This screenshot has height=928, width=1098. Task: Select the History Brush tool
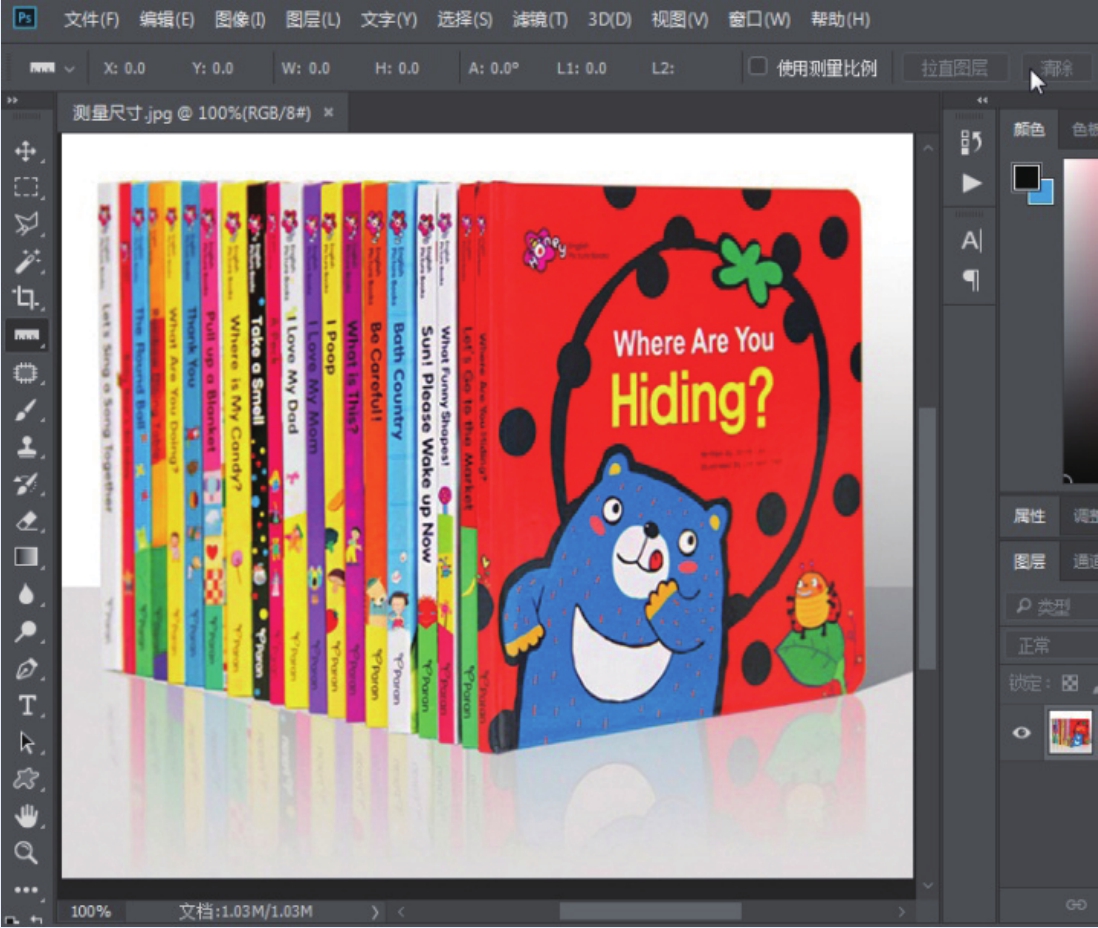[x=26, y=483]
